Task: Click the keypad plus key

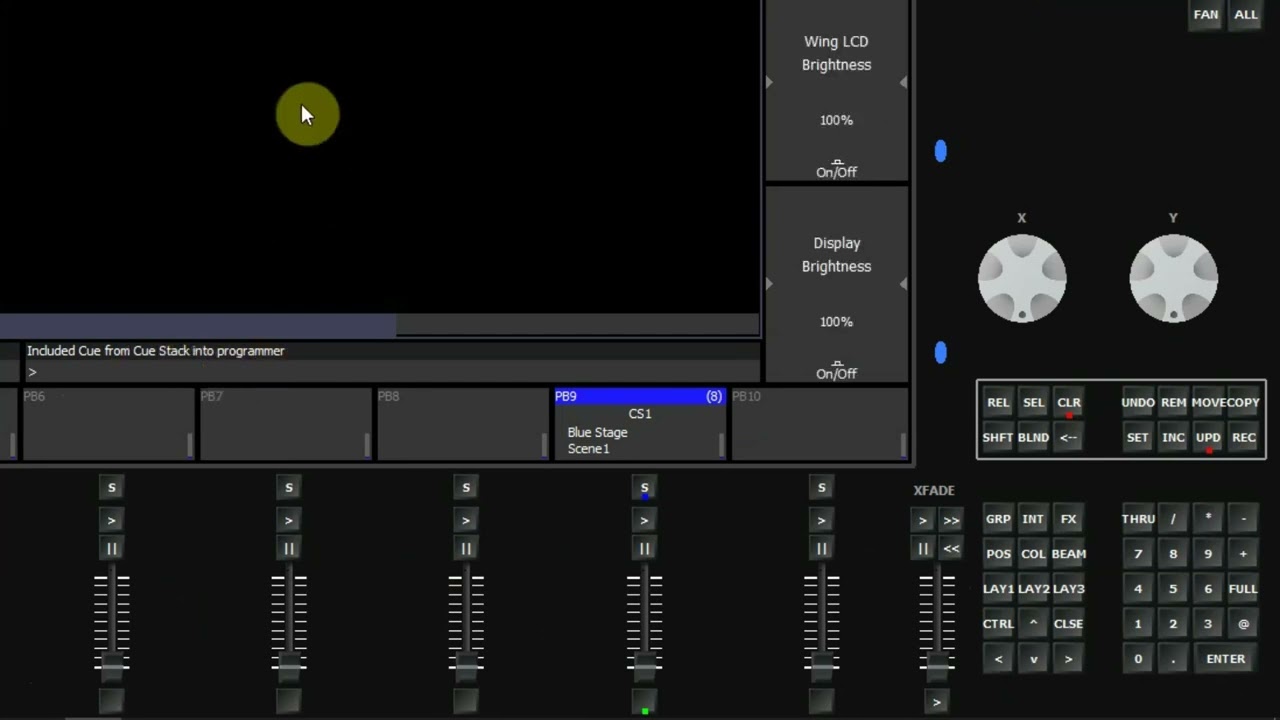Action: click(1243, 554)
